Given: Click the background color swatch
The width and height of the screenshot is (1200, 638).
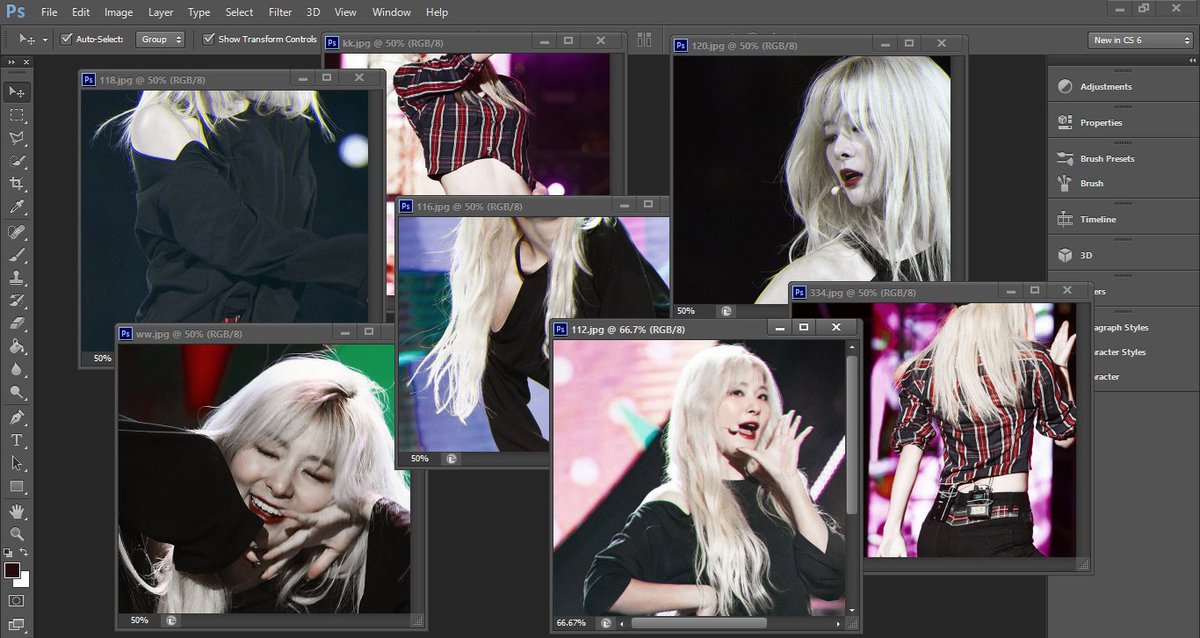Looking at the screenshot, I should click(24, 580).
